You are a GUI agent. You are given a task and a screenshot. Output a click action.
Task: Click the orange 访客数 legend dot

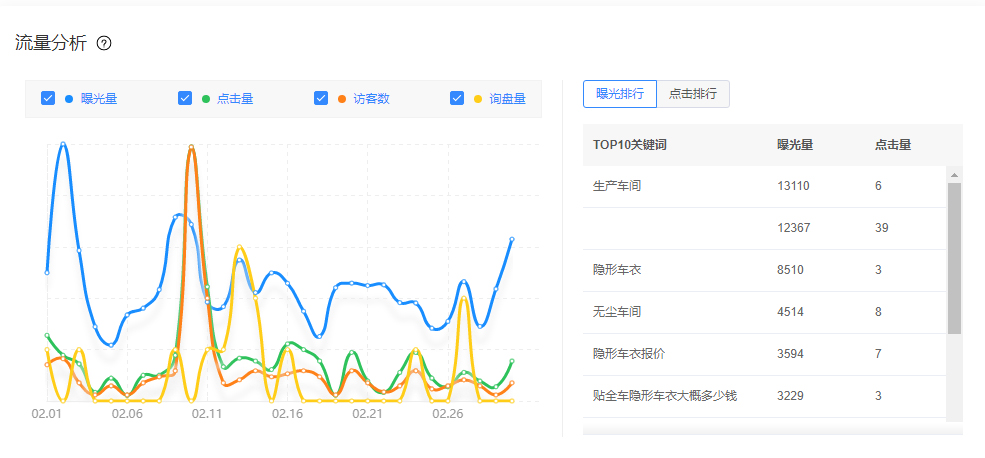point(342,98)
